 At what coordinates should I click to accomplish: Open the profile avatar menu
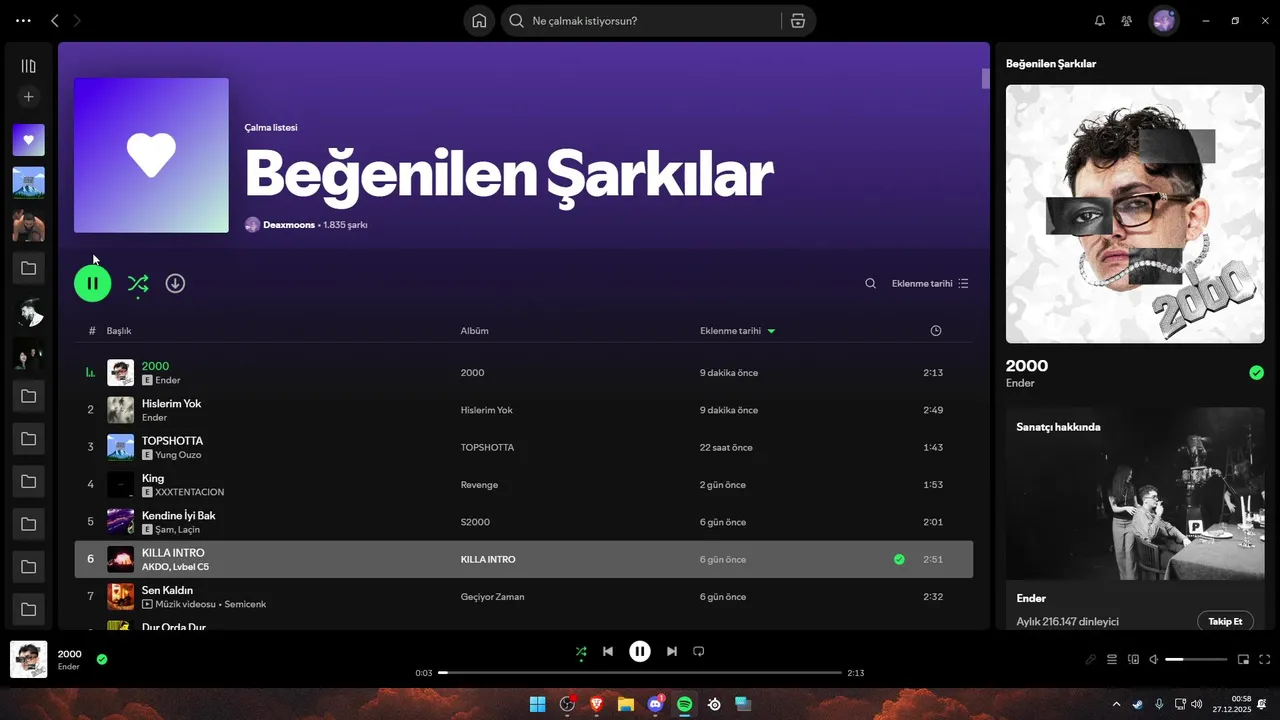coord(1164,20)
